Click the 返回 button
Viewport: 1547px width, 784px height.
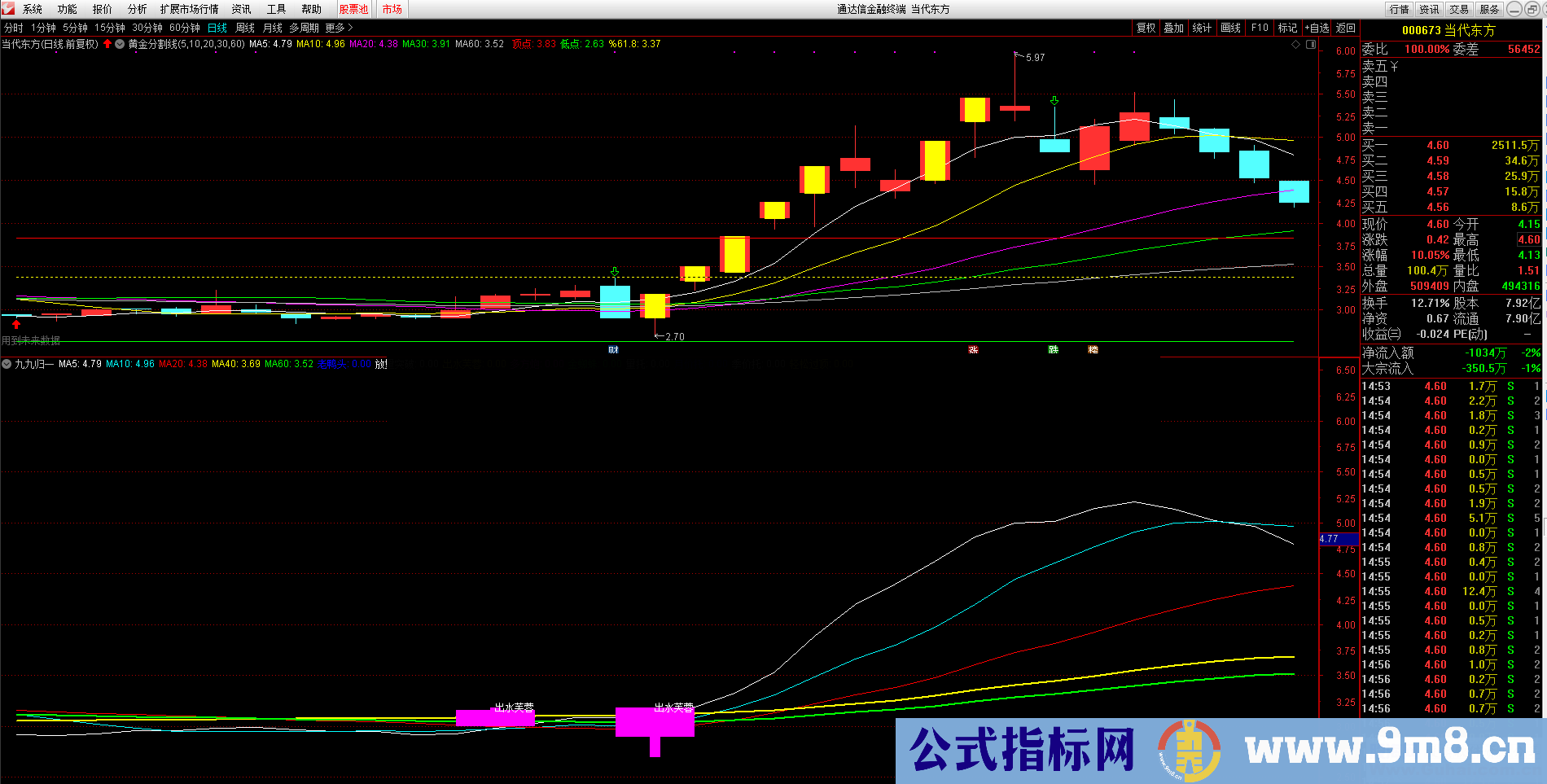1346,28
